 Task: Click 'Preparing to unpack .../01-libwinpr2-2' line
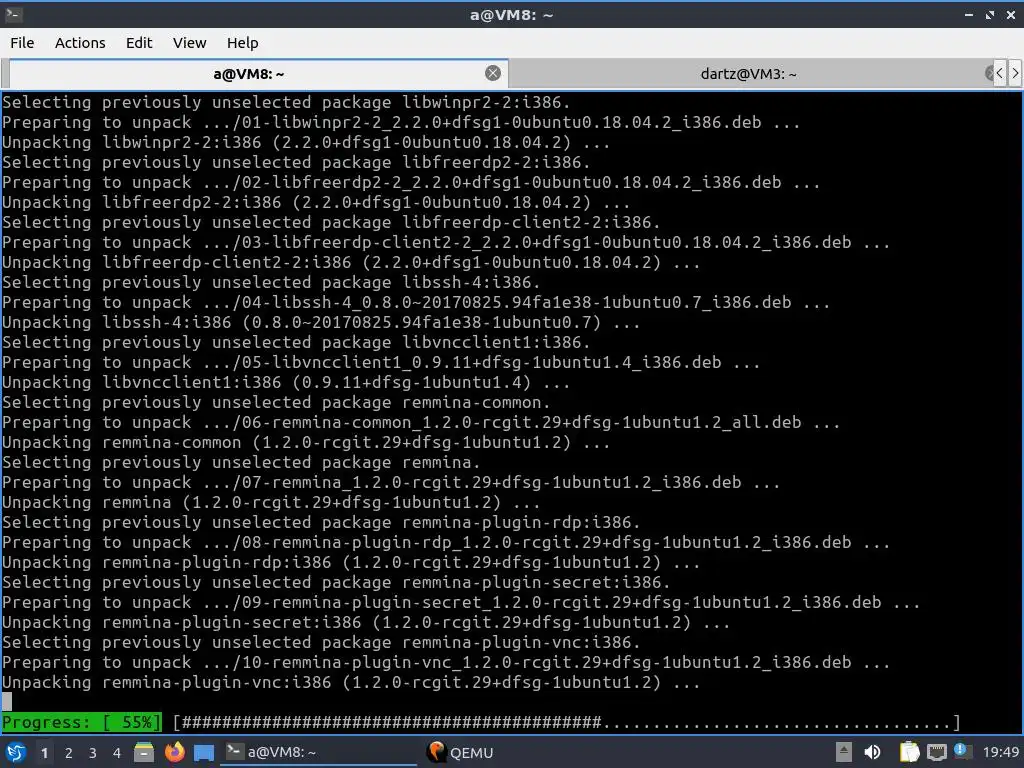pos(401,122)
